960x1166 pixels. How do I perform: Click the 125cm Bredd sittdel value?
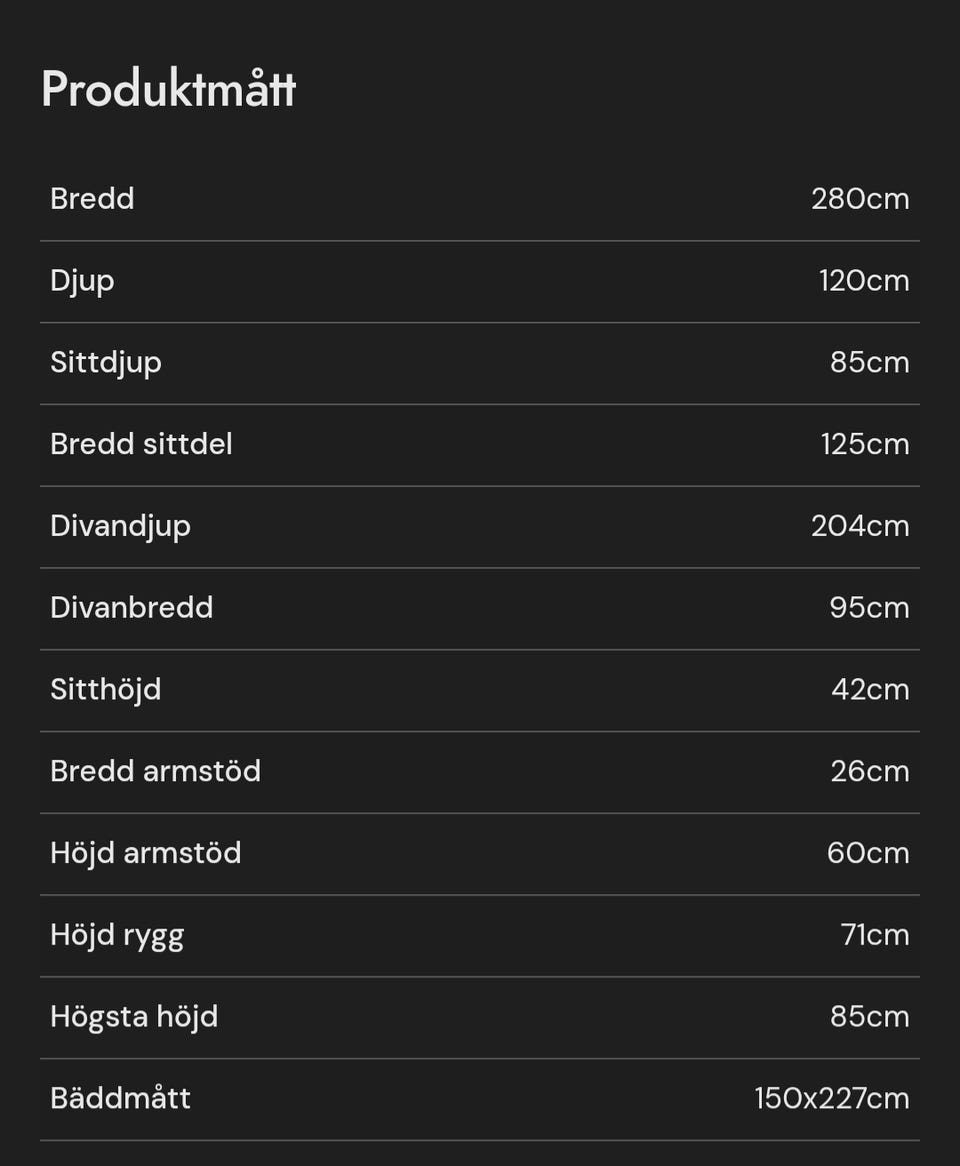click(865, 444)
